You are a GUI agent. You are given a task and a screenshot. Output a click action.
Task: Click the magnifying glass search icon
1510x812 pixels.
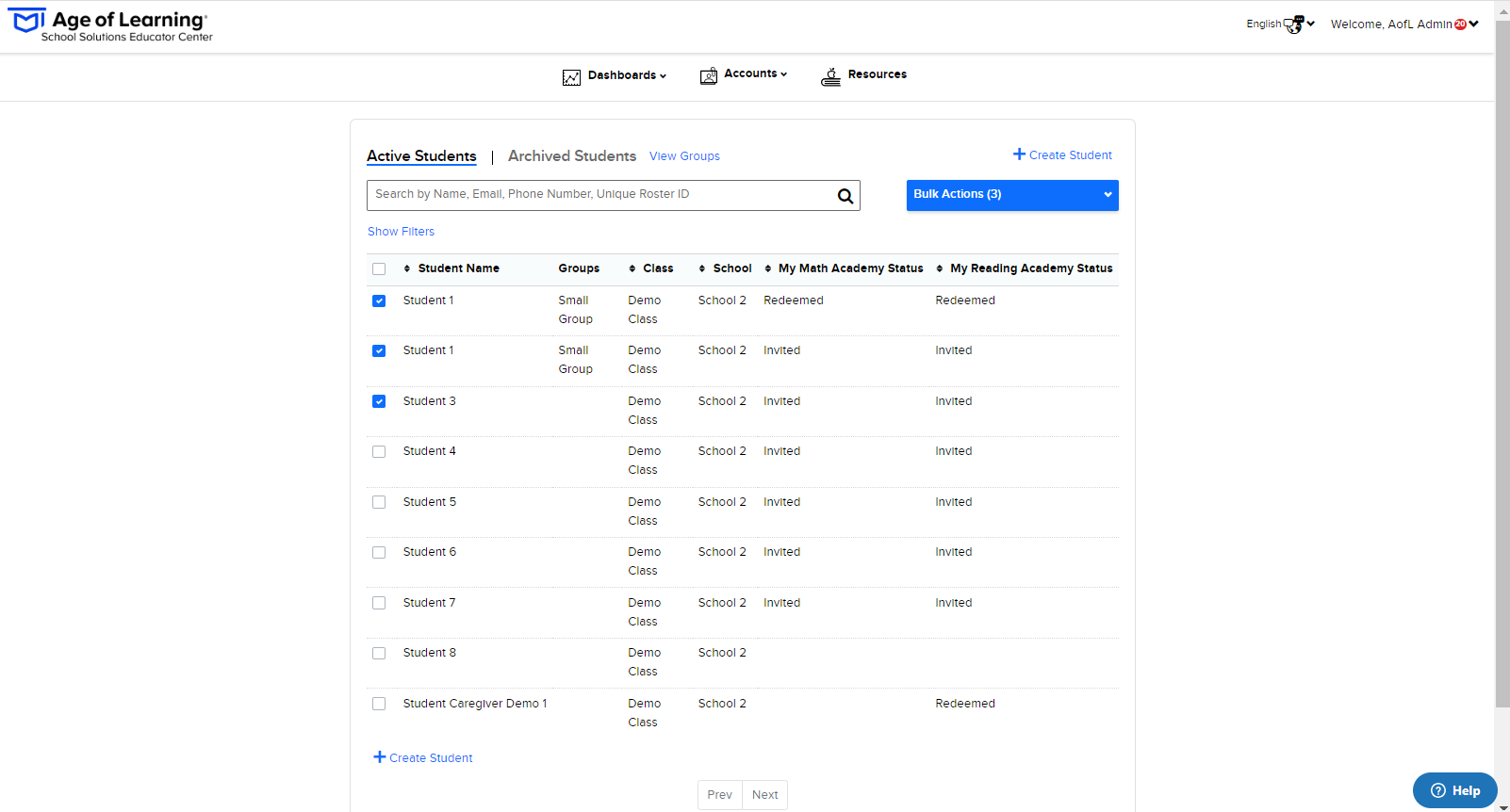click(845, 196)
